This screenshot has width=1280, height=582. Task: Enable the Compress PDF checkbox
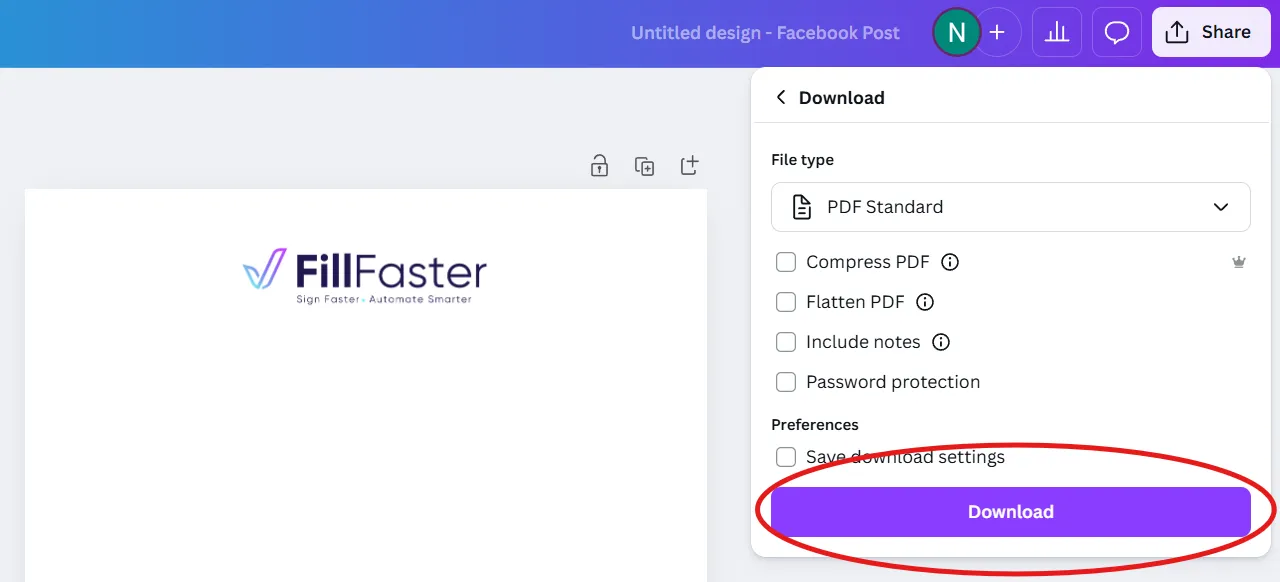tap(786, 261)
